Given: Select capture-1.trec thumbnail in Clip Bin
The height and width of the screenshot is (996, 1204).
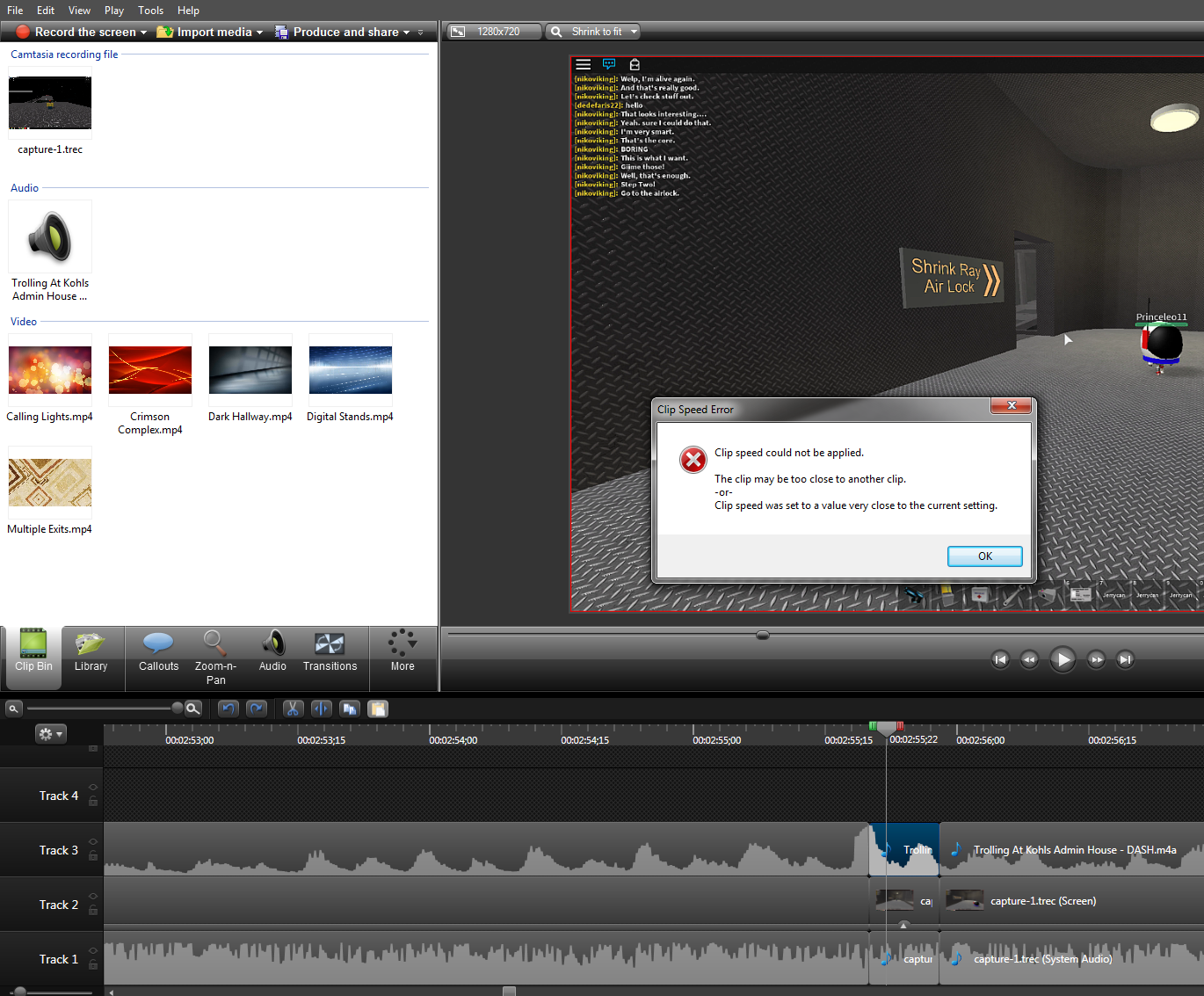Looking at the screenshot, I should point(50,103).
